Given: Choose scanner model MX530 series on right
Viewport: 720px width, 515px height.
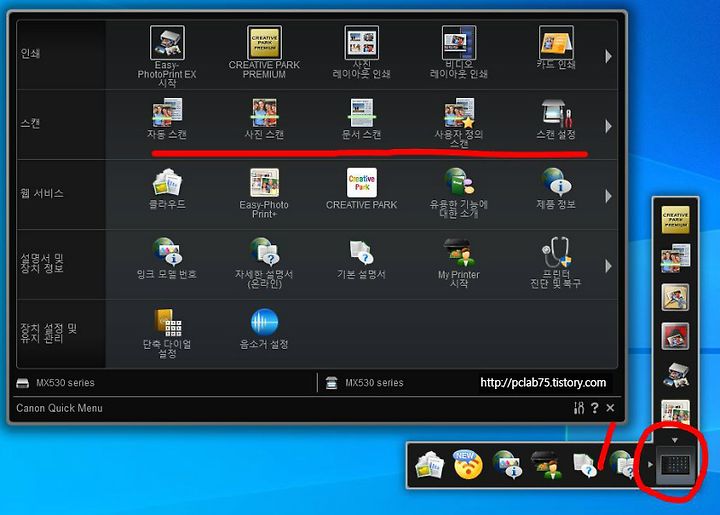Looking at the screenshot, I should [x=365, y=383].
